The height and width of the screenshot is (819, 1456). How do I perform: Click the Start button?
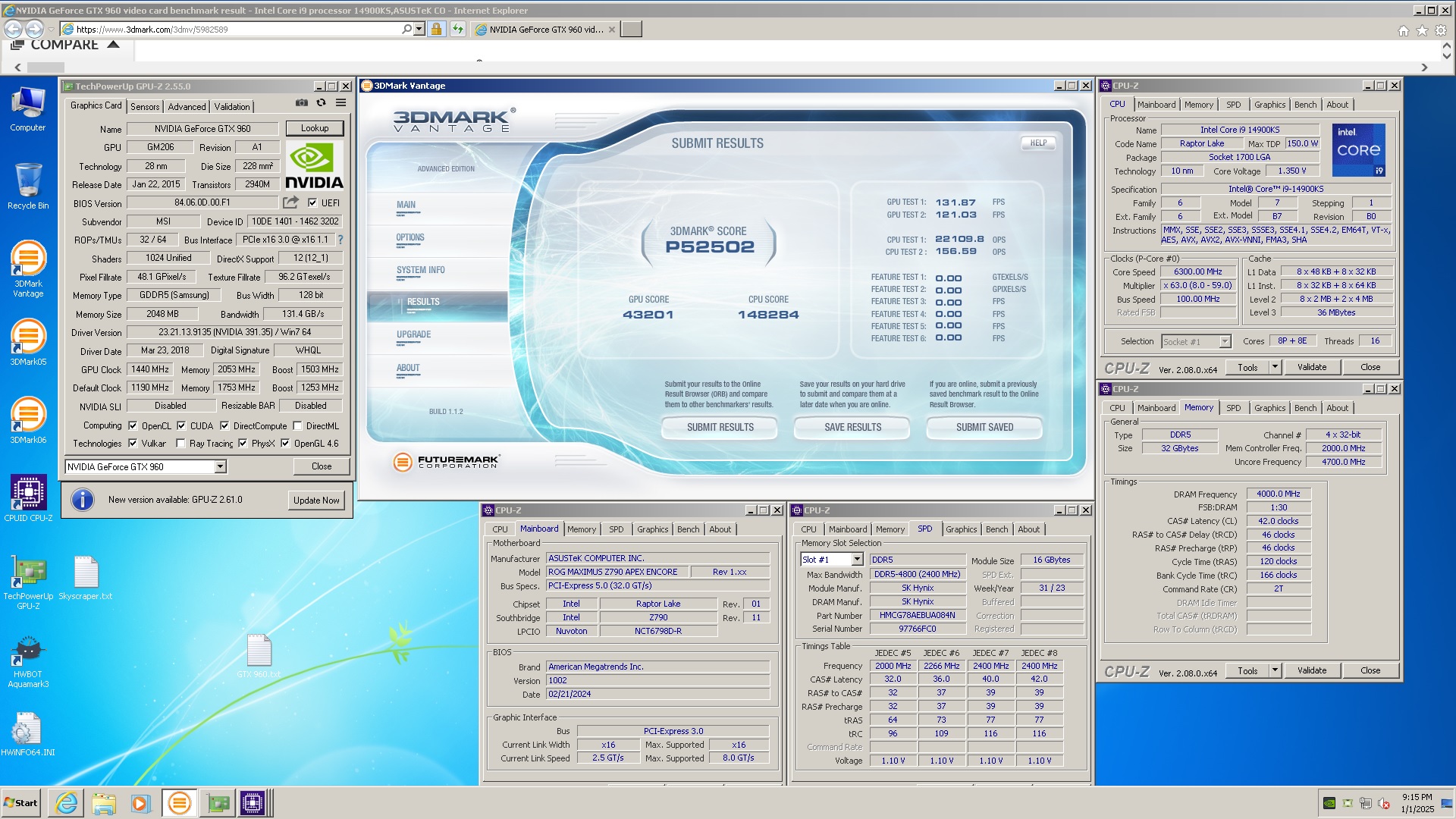pos(20,802)
